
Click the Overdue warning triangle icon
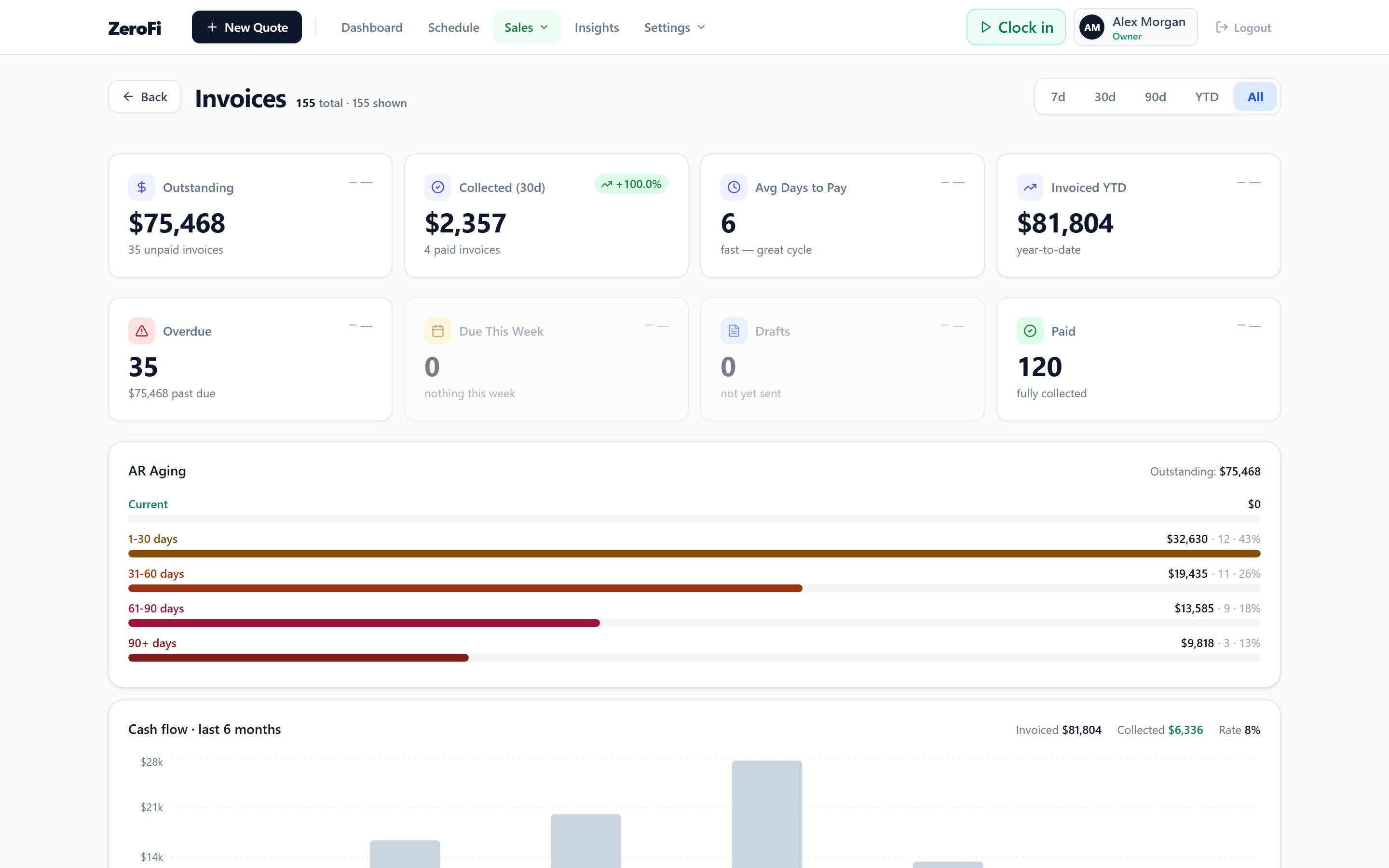(142, 331)
